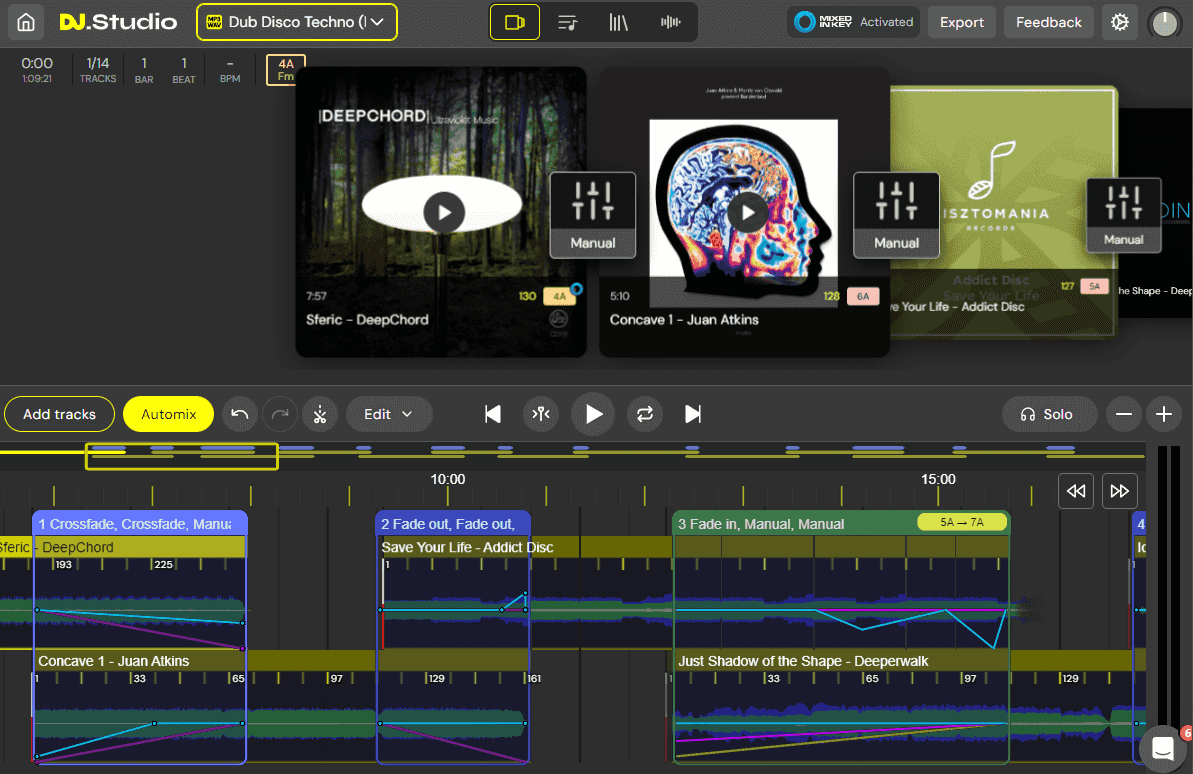The width and height of the screenshot is (1193, 774).
Task: Toggle Solo headphone monitoring
Action: click(x=1049, y=413)
